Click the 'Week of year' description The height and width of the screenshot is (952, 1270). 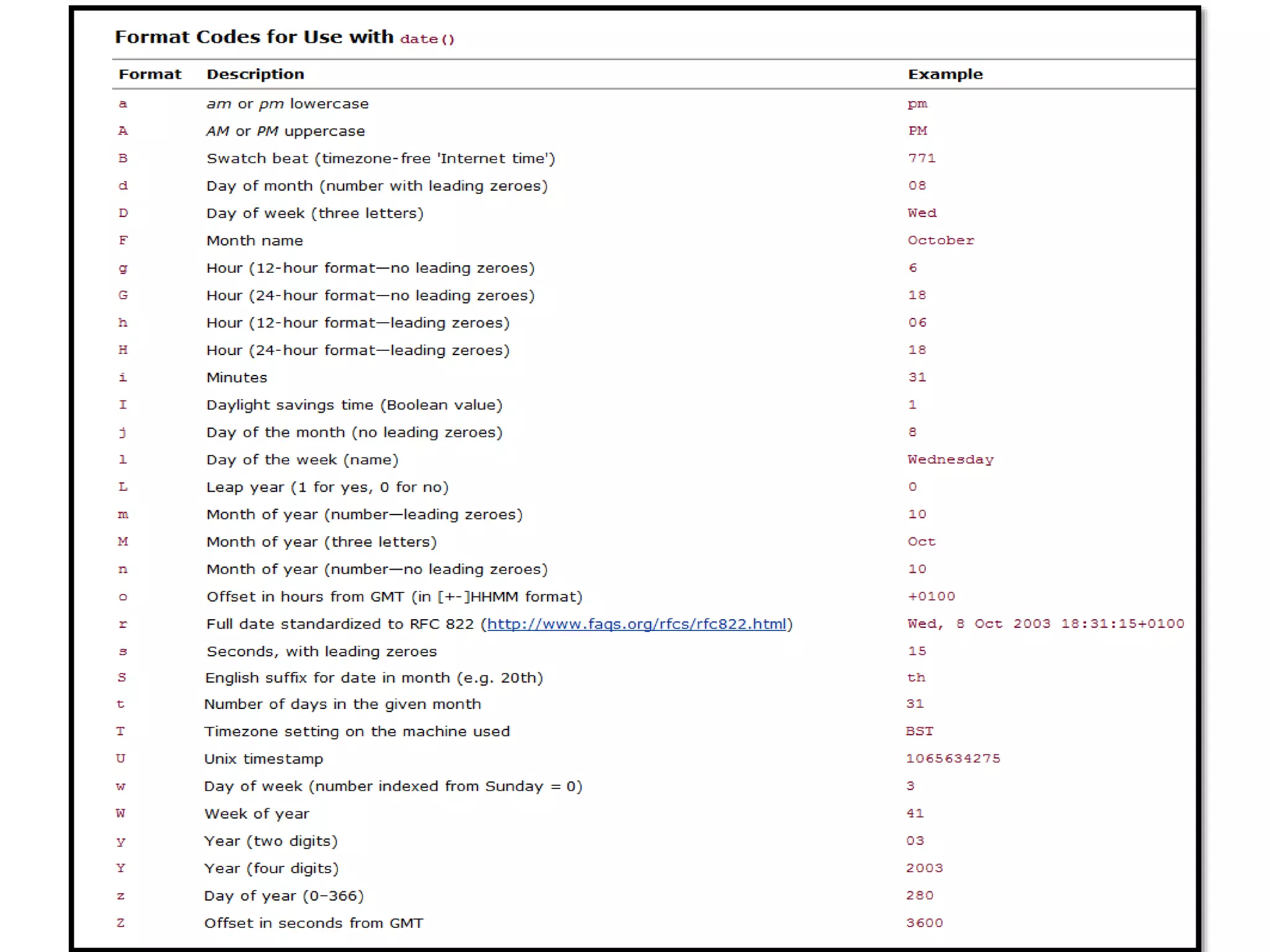(257, 814)
